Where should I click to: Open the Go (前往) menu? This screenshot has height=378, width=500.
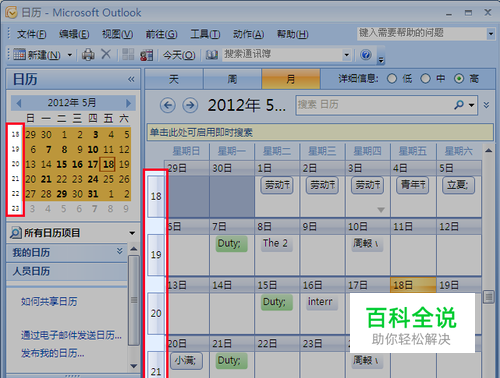[161, 34]
